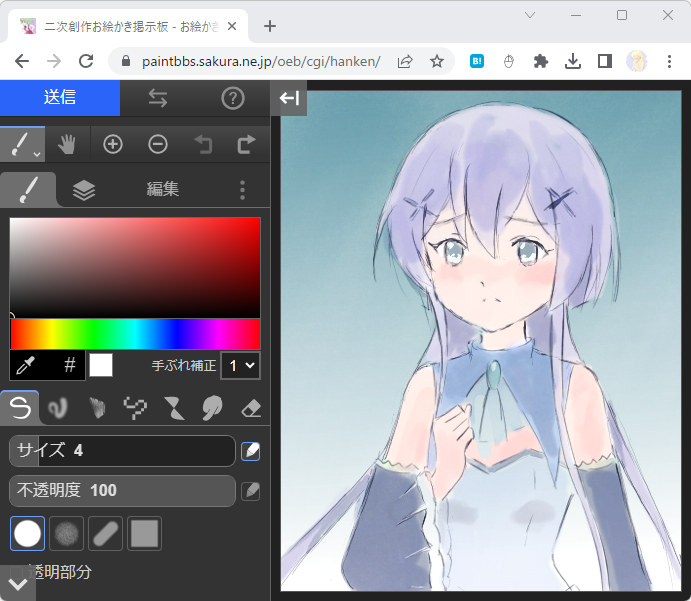Click the Hatena B! extension icon

(477, 61)
